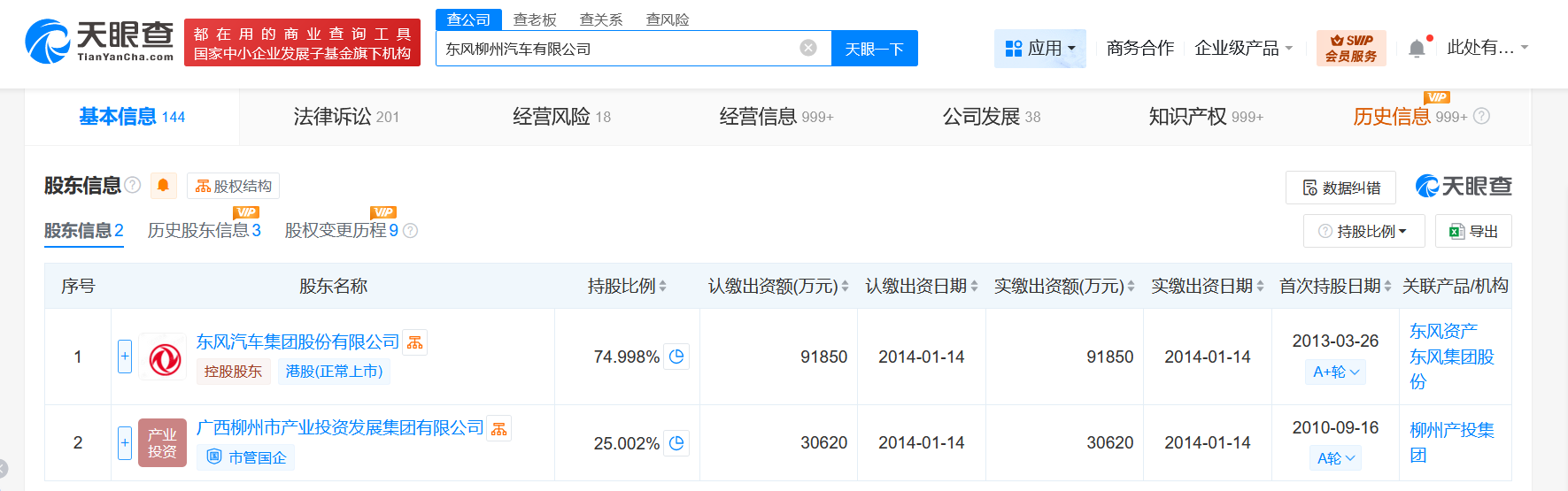Image resolution: width=1568 pixels, height=491 pixels.
Task: Open the 历史信息 VIP tab
Action: tap(1410, 116)
